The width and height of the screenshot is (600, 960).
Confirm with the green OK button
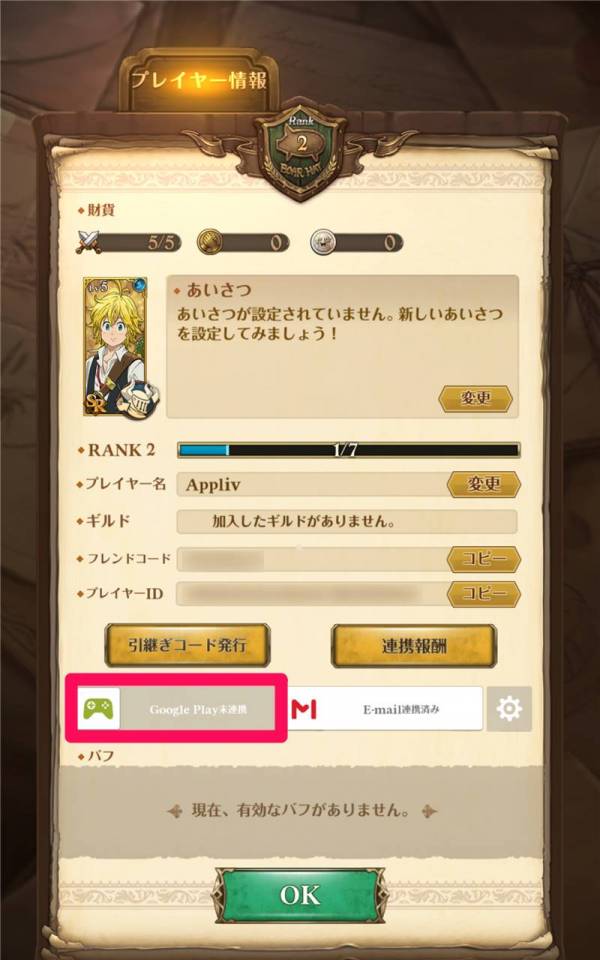pyautogui.click(x=300, y=895)
